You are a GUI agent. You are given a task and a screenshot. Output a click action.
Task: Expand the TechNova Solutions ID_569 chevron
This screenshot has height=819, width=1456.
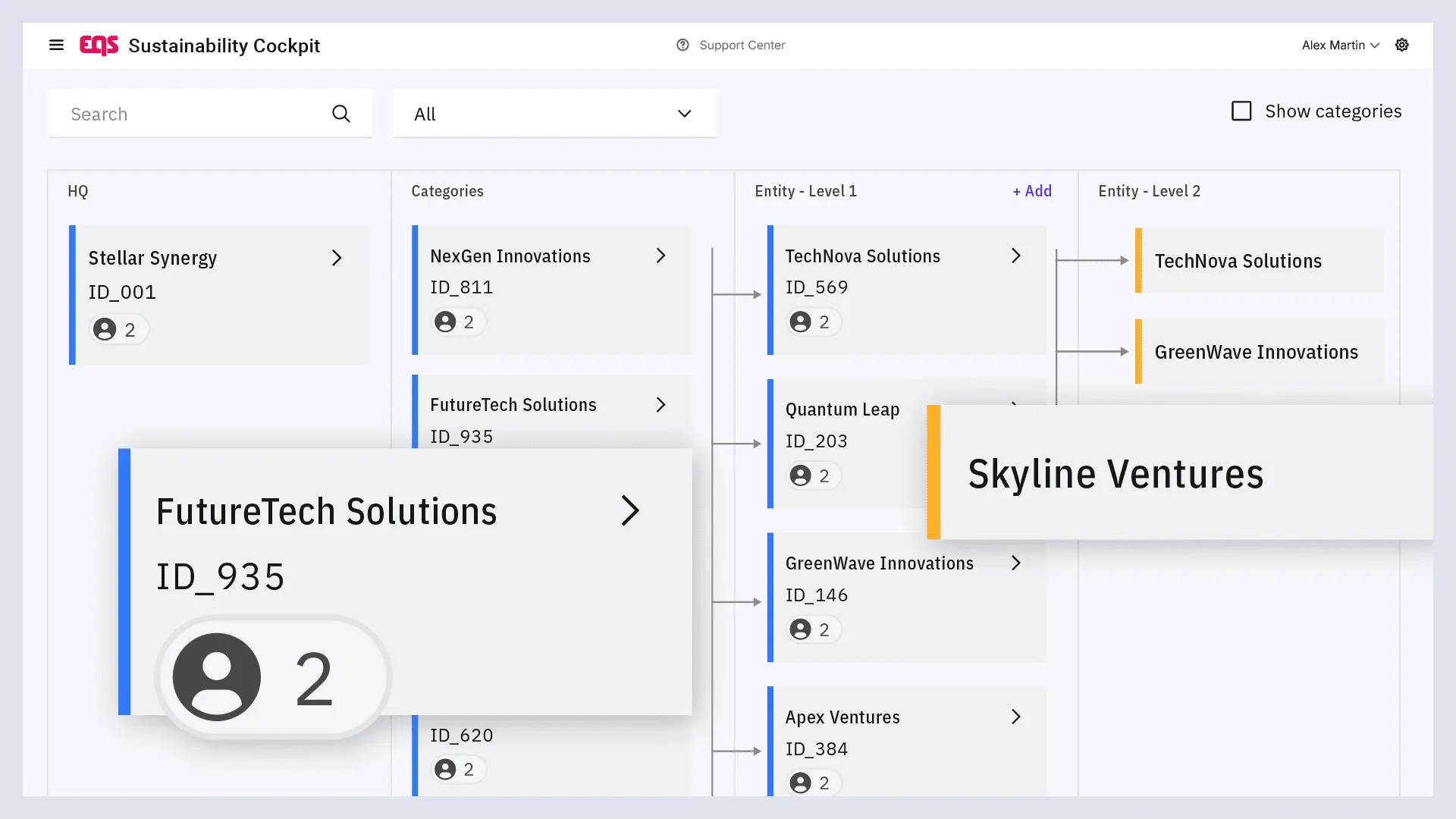(1016, 256)
